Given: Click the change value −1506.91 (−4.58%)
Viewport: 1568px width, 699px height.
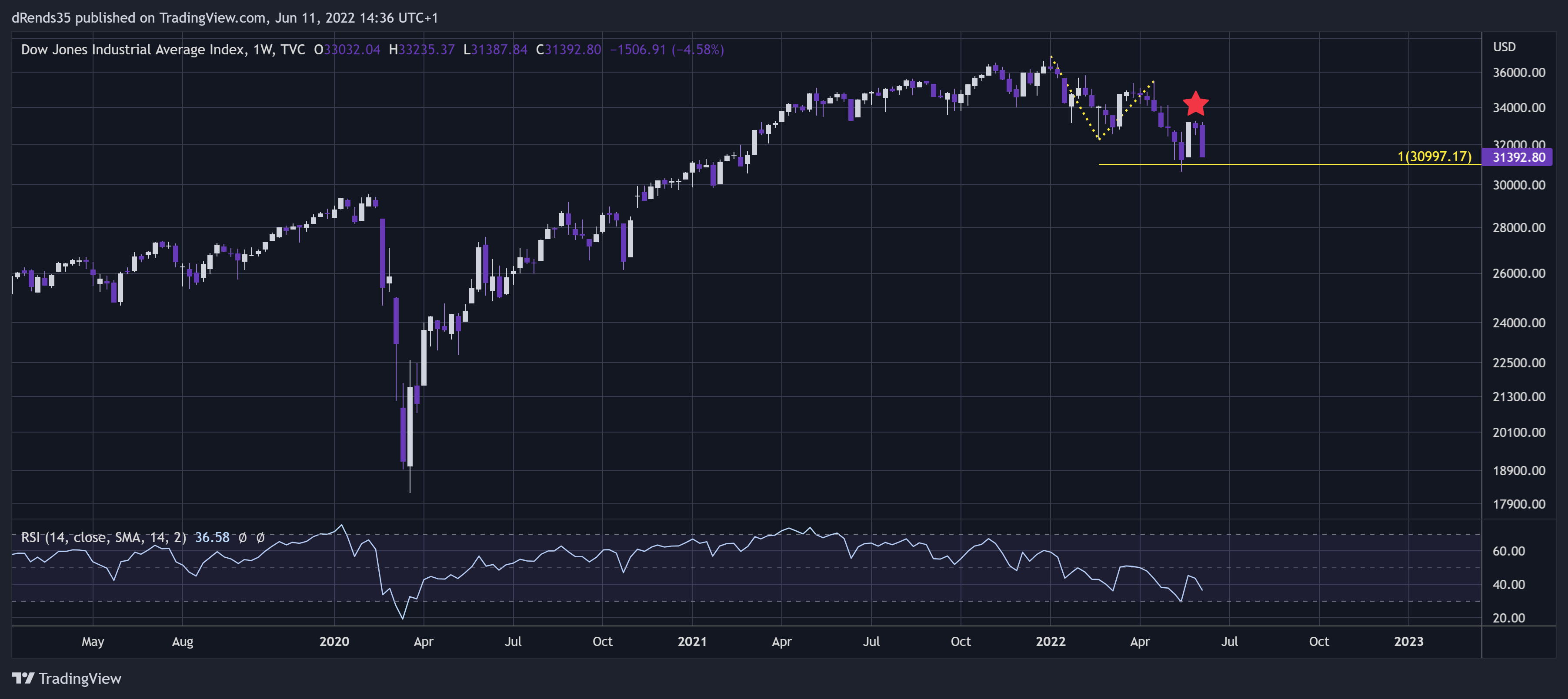Looking at the screenshot, I should tap(667, 50).
